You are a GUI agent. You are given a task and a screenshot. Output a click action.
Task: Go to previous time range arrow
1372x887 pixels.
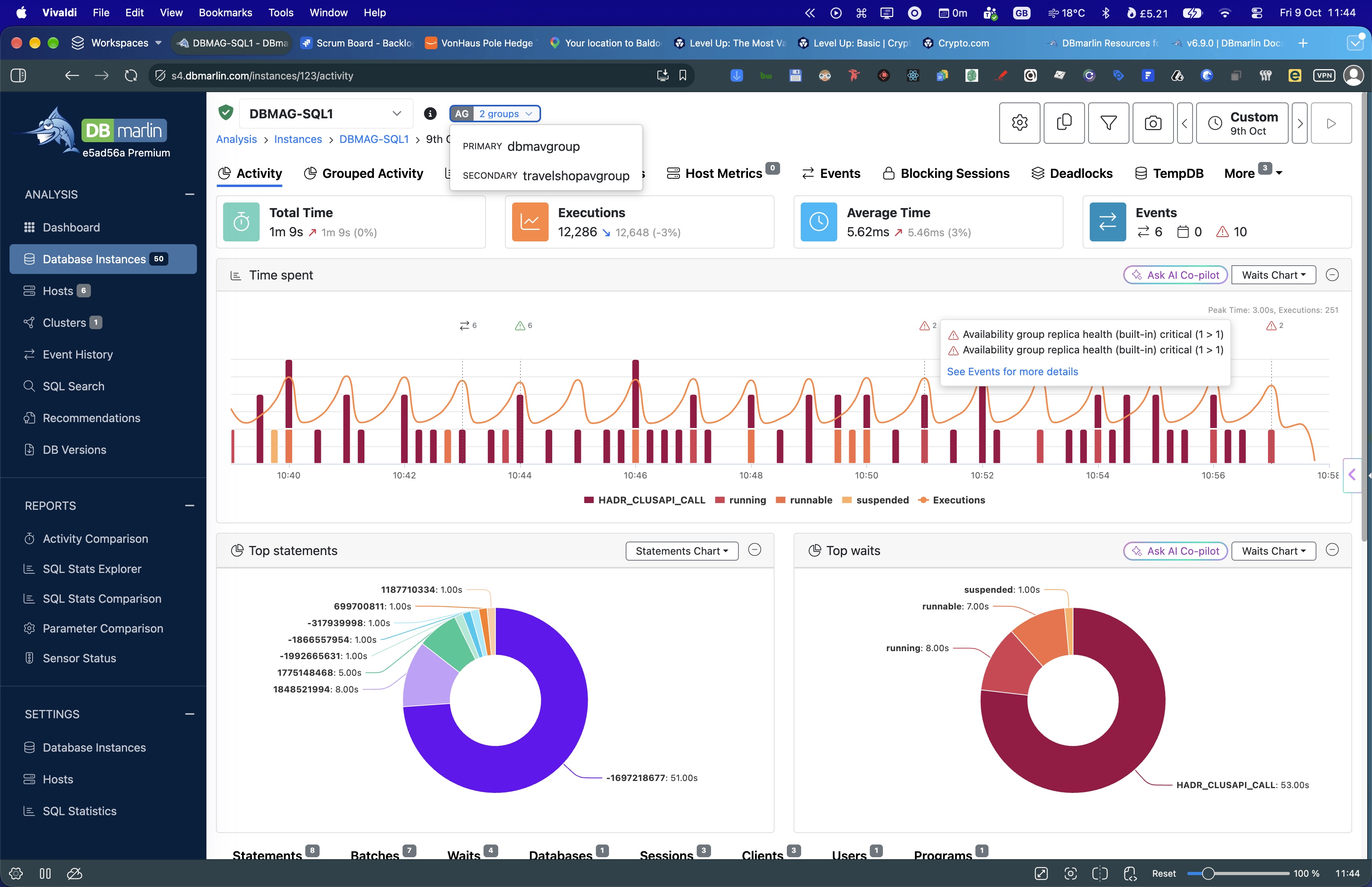[1184, 123]
